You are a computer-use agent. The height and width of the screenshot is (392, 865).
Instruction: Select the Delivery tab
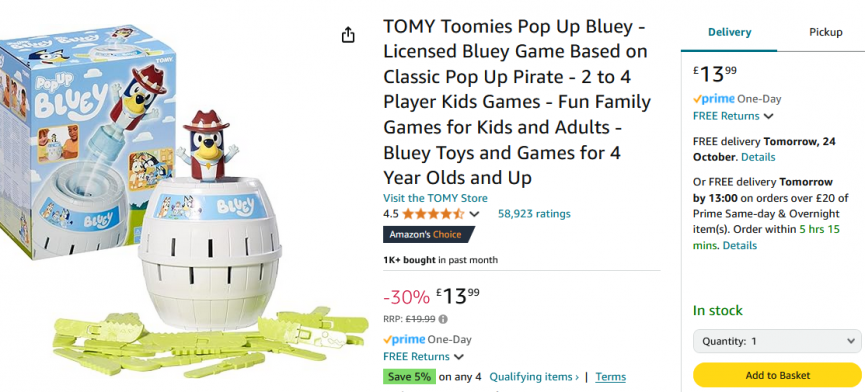(729, 32)
